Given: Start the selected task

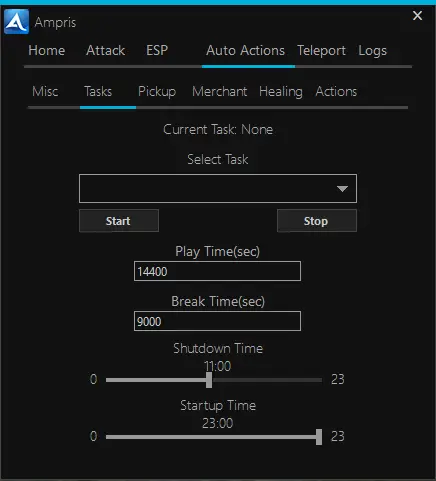Looking at the screenshot, I should click(x=119, y=221).
